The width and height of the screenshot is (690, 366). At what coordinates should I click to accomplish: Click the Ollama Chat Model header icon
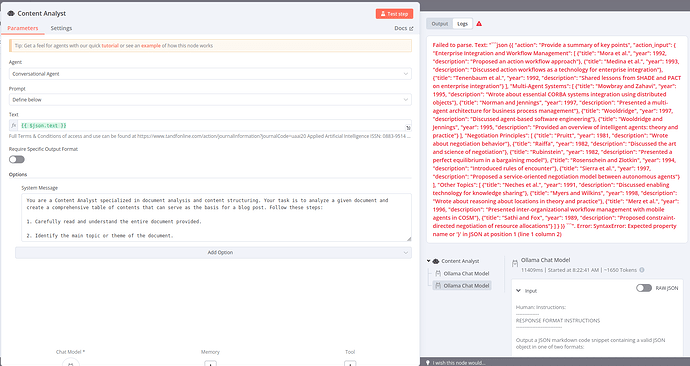point(515,264)
